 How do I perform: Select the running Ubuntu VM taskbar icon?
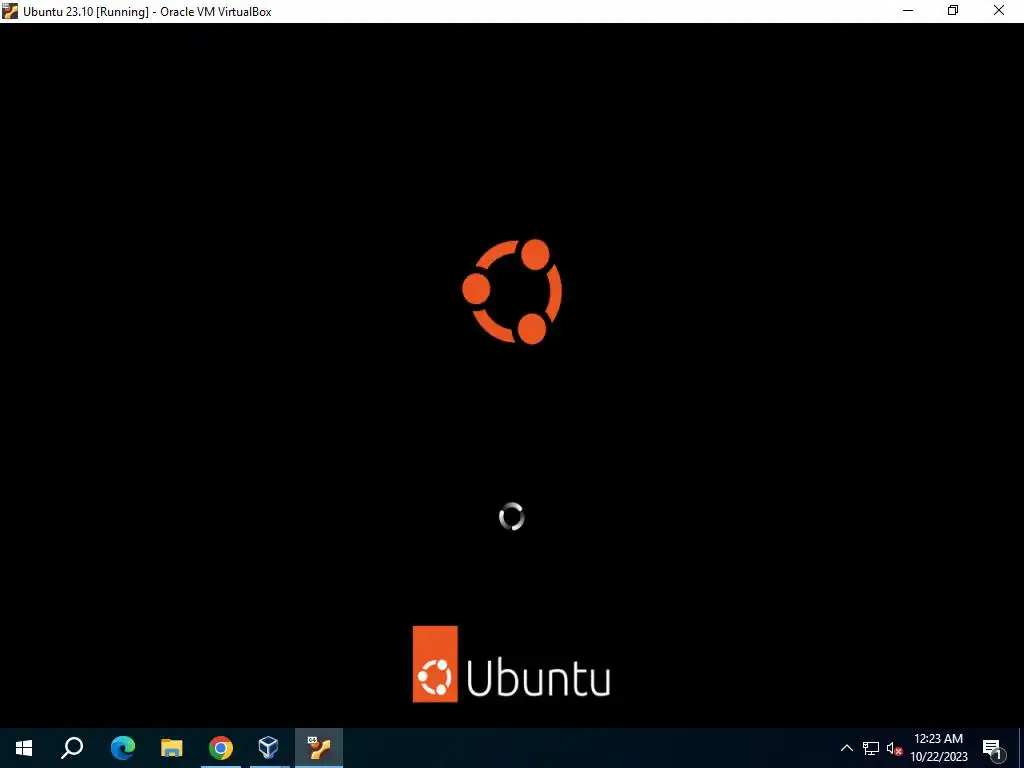tap(319, 748)
